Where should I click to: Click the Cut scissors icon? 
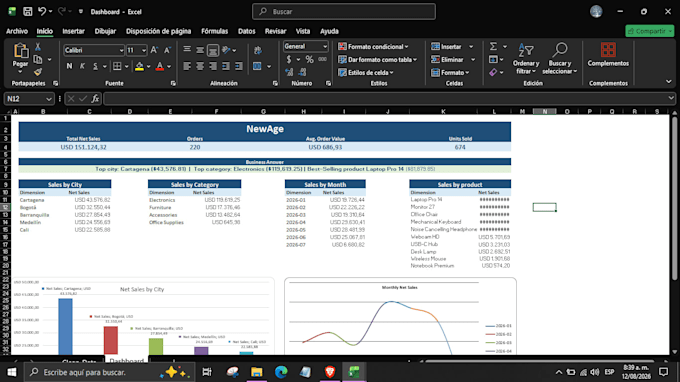(38, 46)
